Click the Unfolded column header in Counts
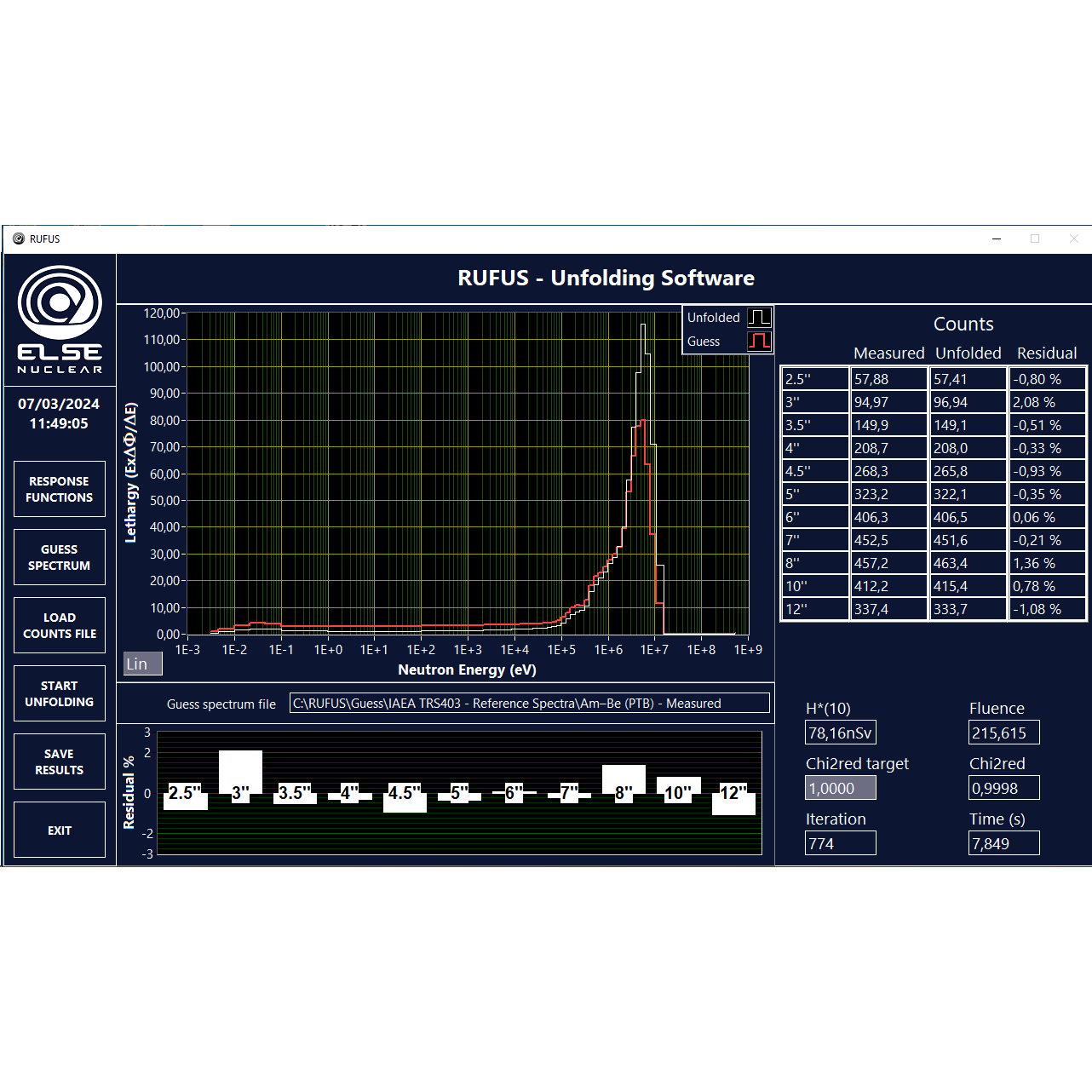This screenshot has height=1092, width=1092. [x=968, y=353]
